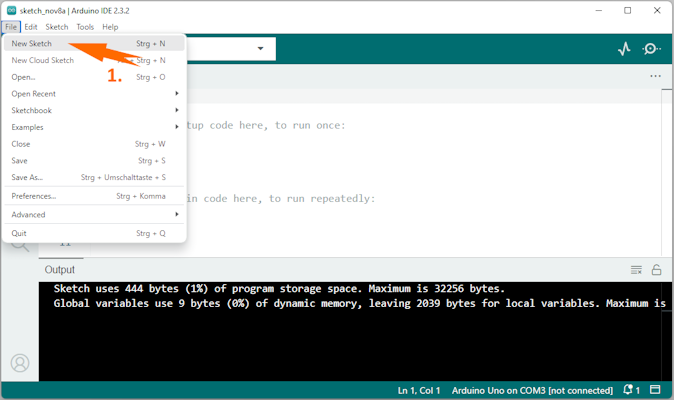Click the File menu in menu bar
Image resolution: width=674 pixels, height=400 pixels.
coord(11,27)
